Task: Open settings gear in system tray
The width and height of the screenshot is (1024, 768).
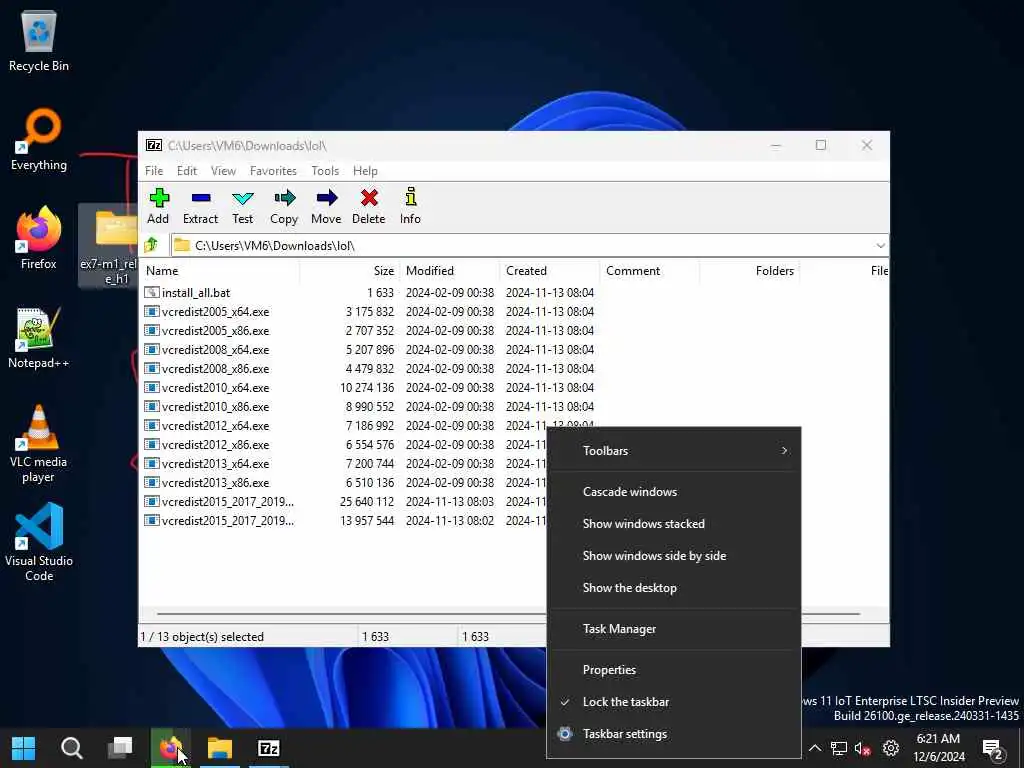Action: [x=891, y=748]
